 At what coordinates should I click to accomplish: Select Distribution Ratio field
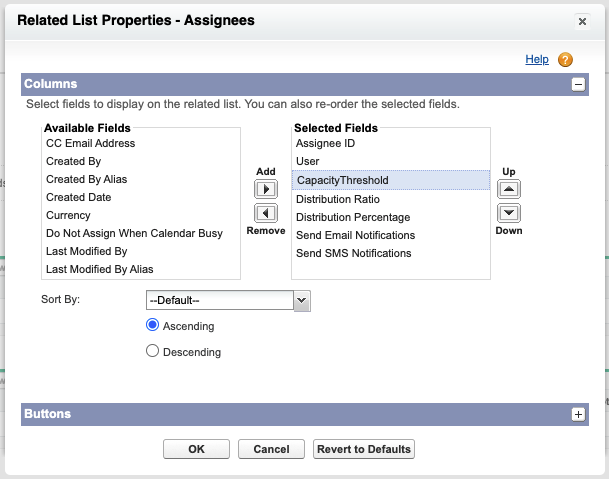coord(391,199)
